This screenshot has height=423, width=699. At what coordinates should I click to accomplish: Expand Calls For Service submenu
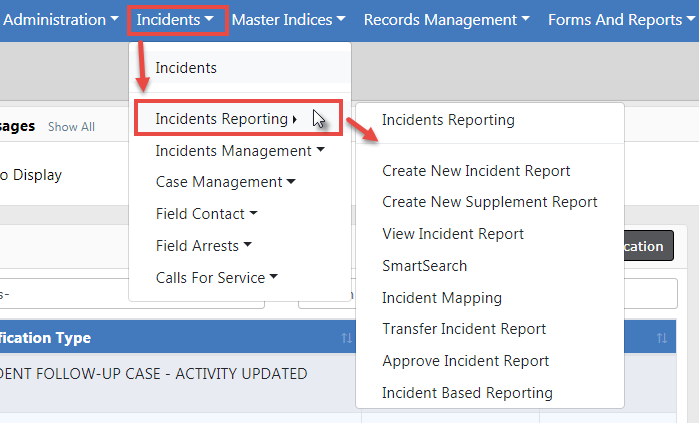[216, 278]
